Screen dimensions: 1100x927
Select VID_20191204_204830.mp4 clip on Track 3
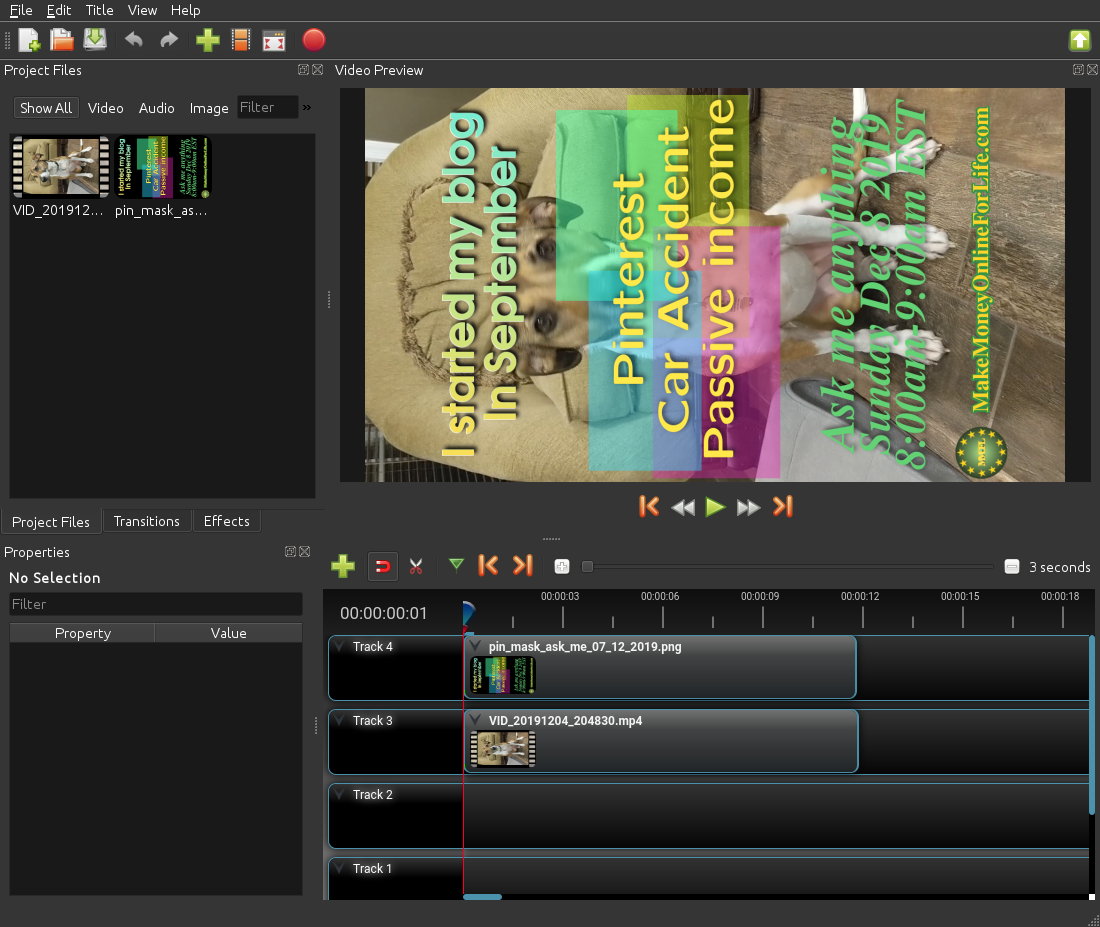tap(661, 741)
